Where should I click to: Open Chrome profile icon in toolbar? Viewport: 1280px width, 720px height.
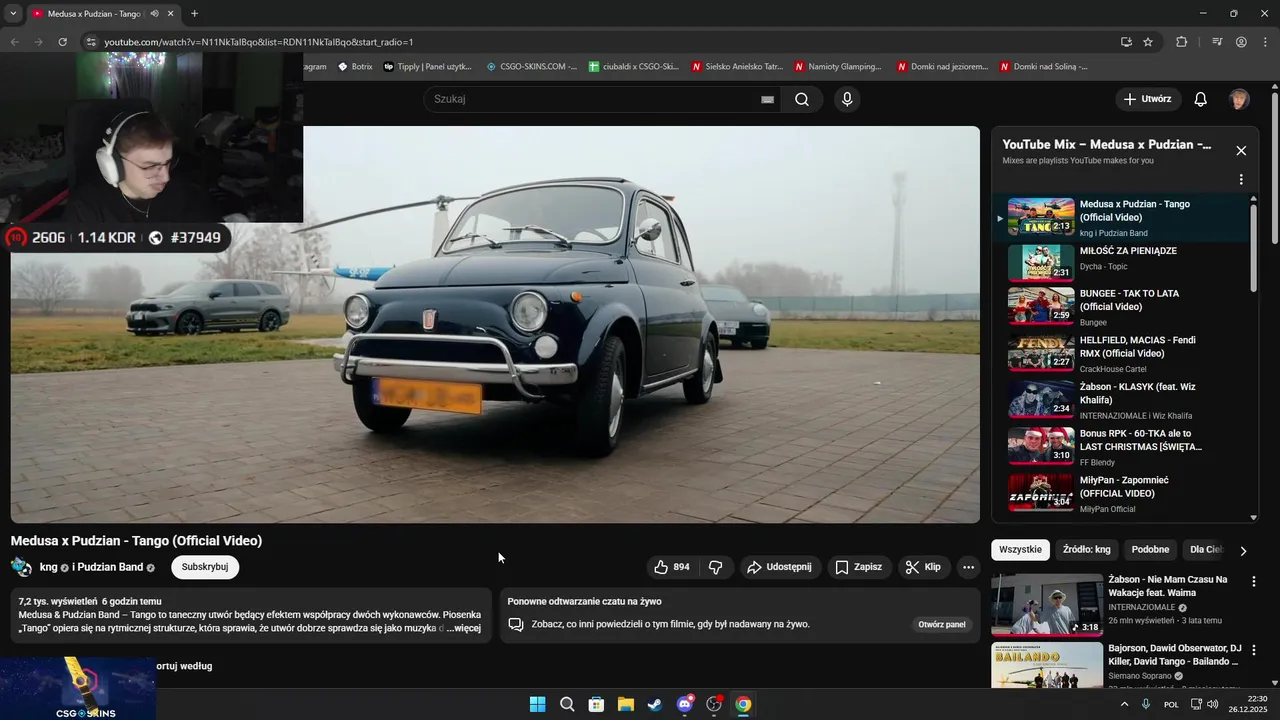pos(1241,42)
